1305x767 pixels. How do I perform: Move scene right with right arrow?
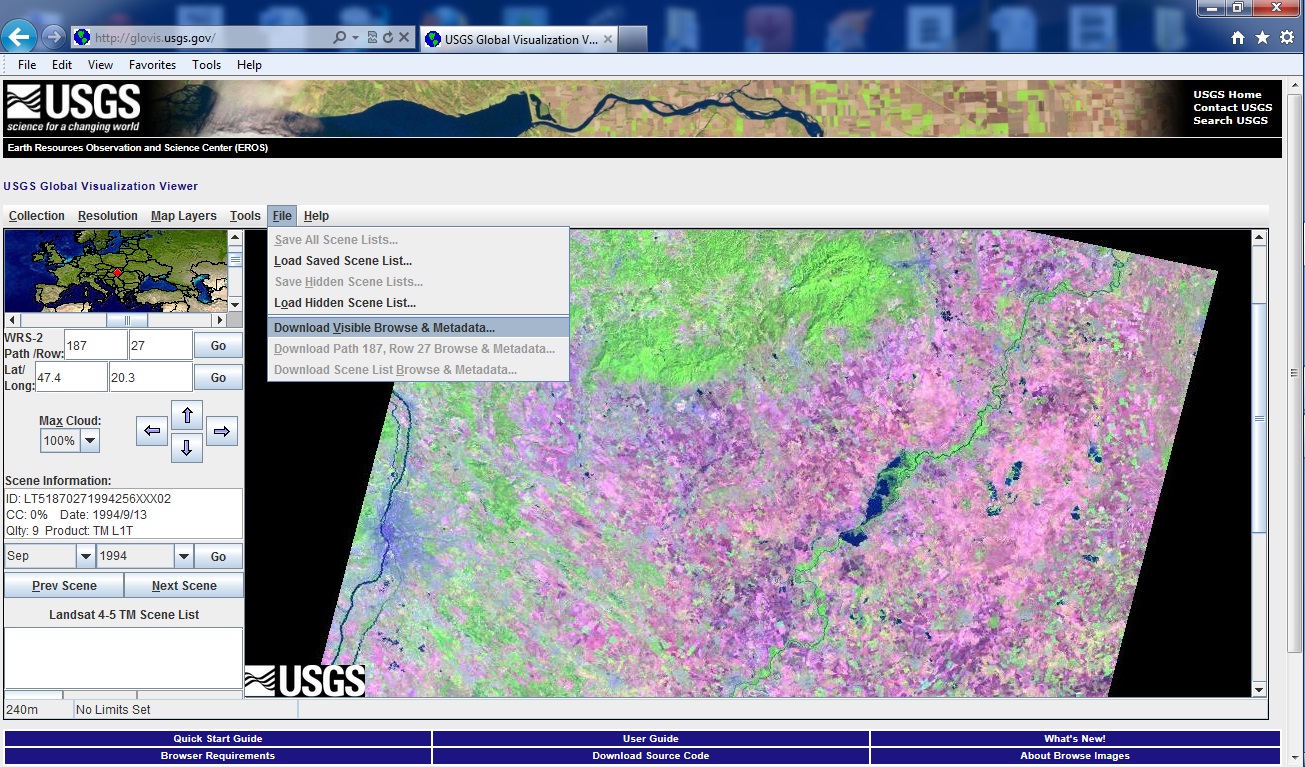point(222,431)
